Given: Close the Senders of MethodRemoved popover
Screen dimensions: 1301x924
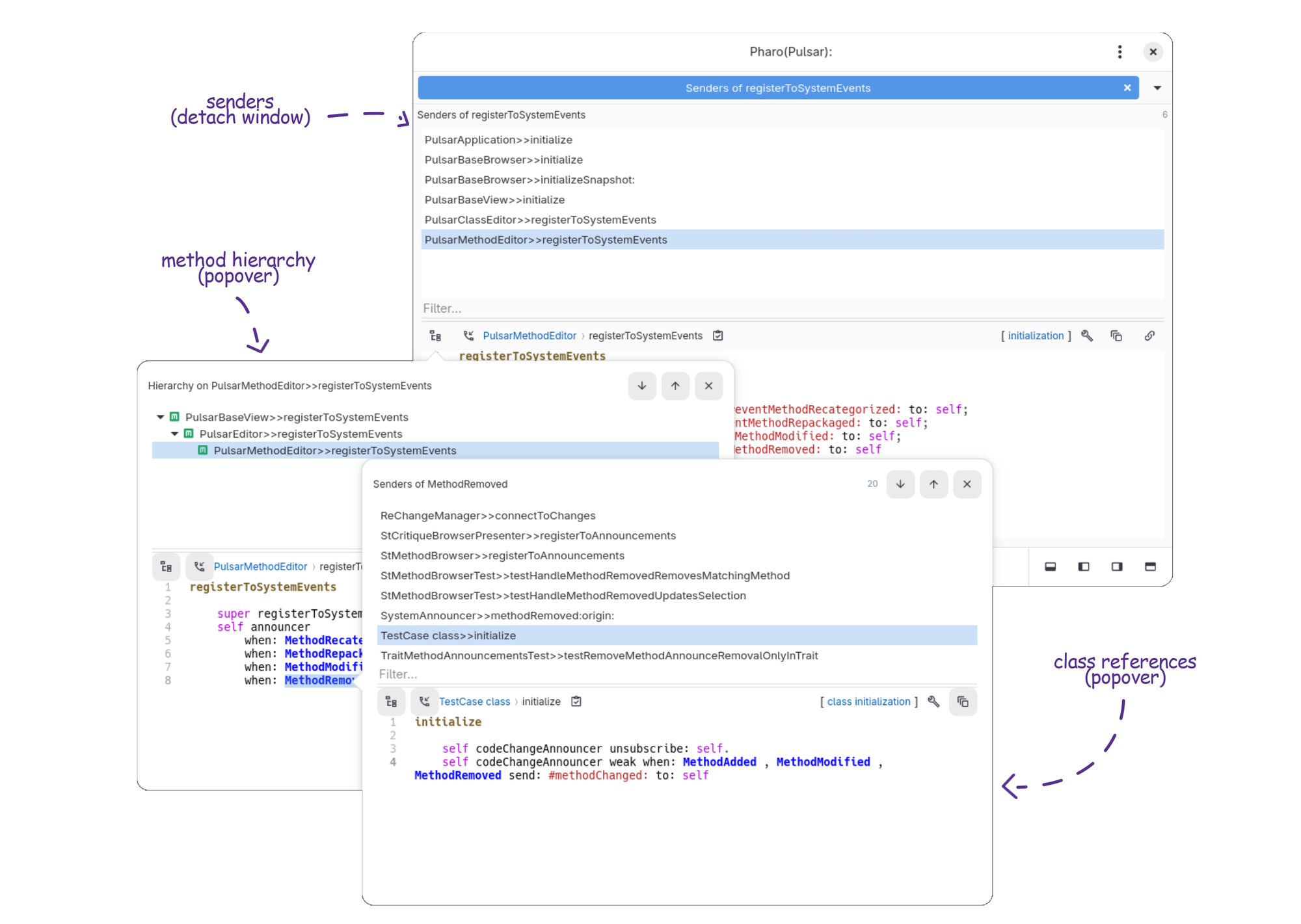Looking at the screenshot, I should pos(967,484).
